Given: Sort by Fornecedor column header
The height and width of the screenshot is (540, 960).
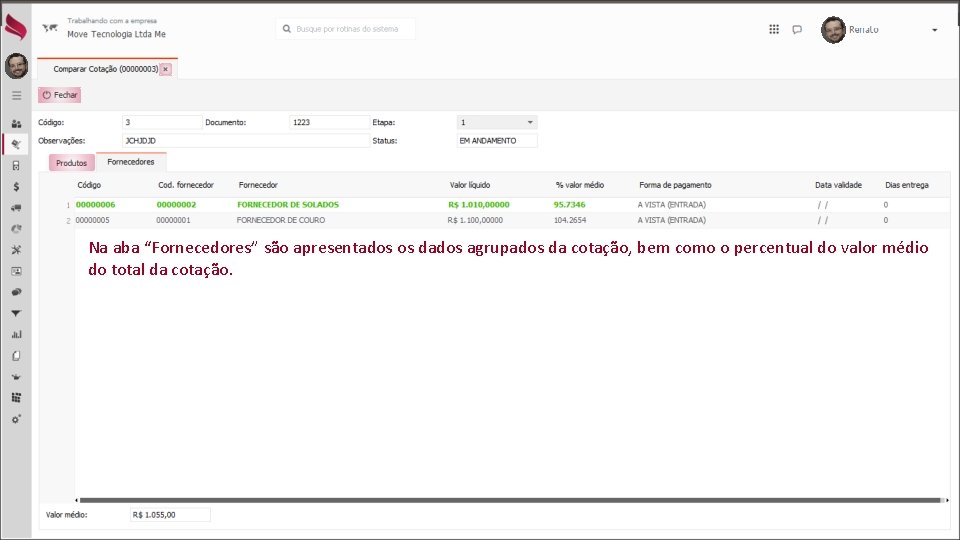Looking at the screenshot, I should click(258, 185).
